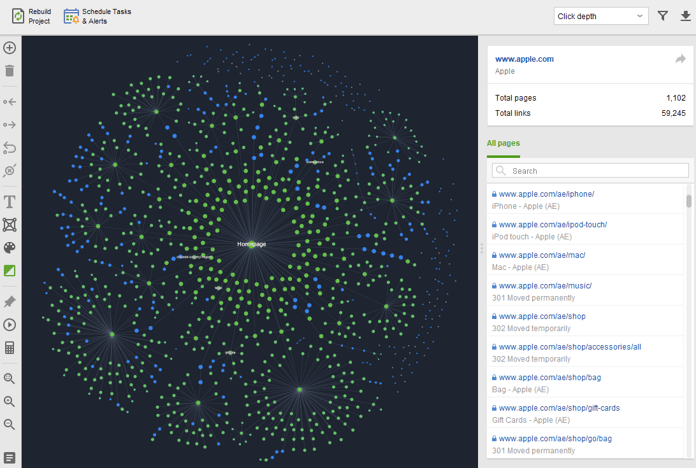Click the download arrow icon
The width and height of the screenshot is (696, 468).
point(685,16)
